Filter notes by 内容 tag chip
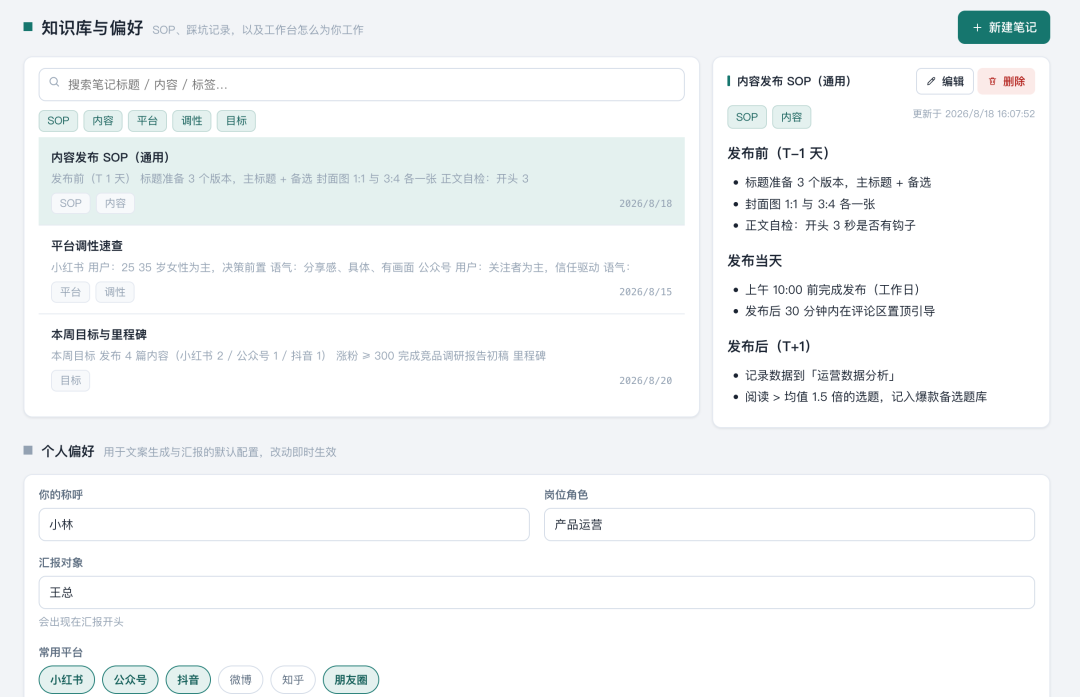Viewport: 1080px width, 697px height. click(103, 121)
